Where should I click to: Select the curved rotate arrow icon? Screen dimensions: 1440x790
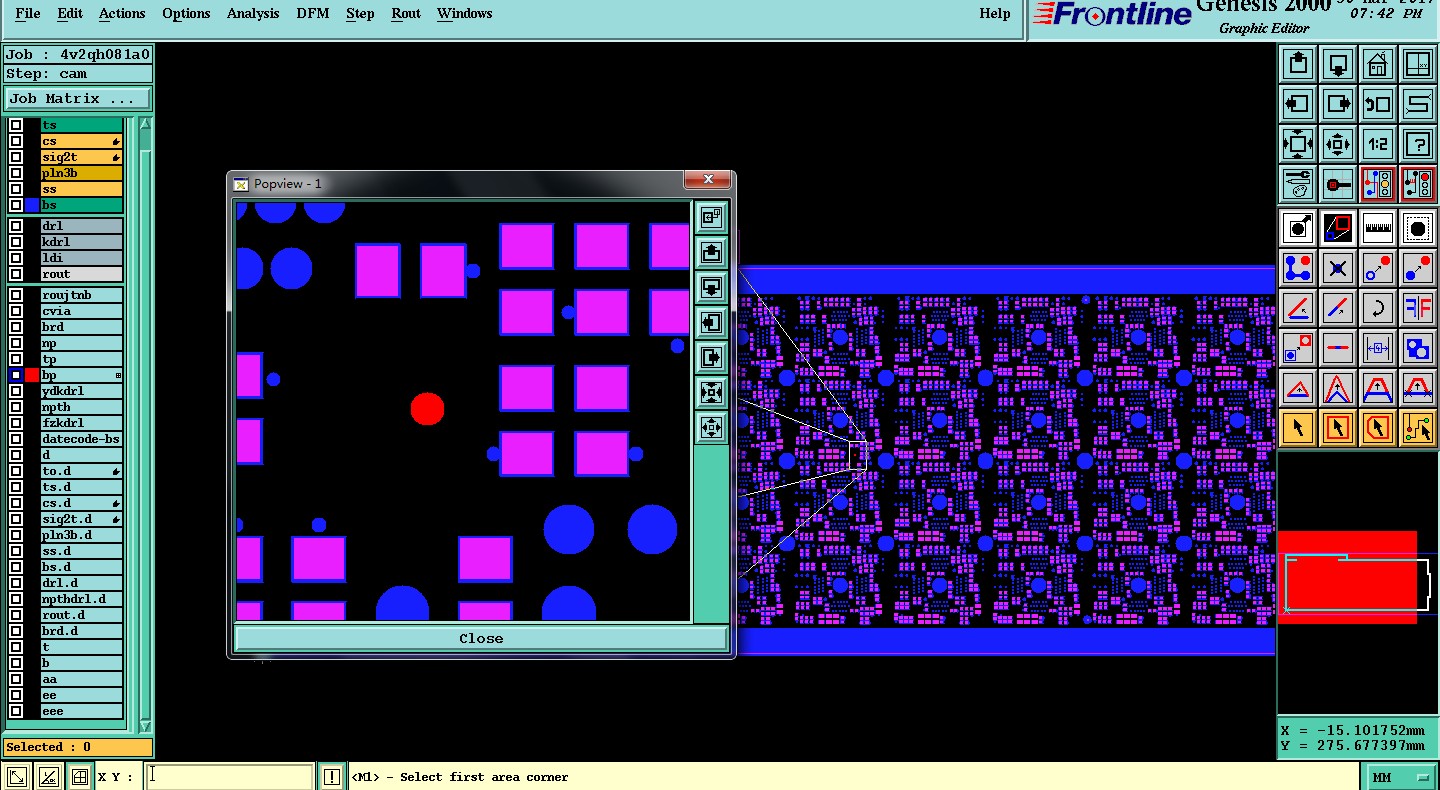(x=1378, y=308)
